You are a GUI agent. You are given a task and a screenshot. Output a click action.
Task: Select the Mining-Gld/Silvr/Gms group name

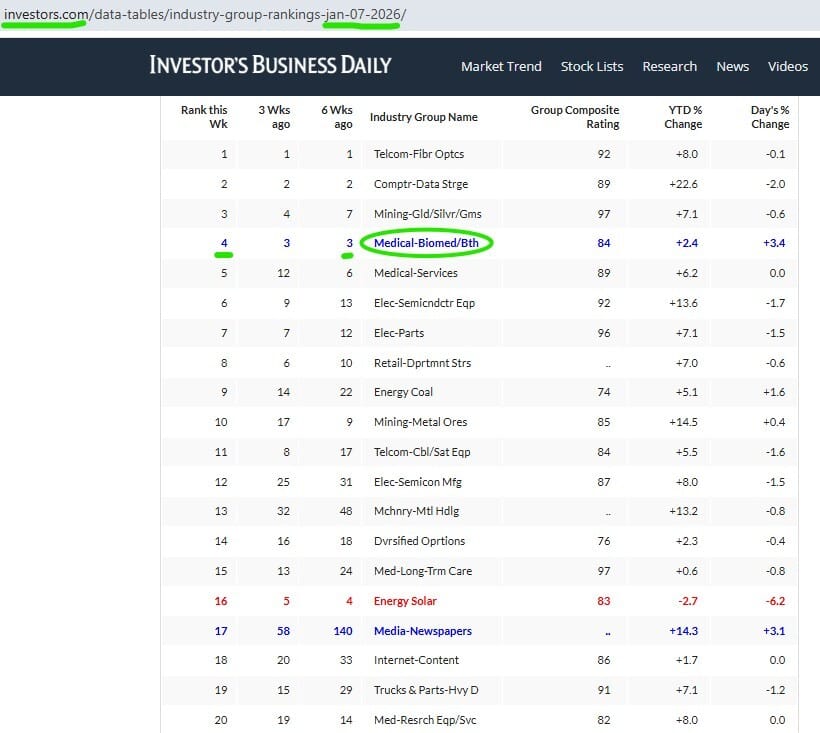coord(427,214)
